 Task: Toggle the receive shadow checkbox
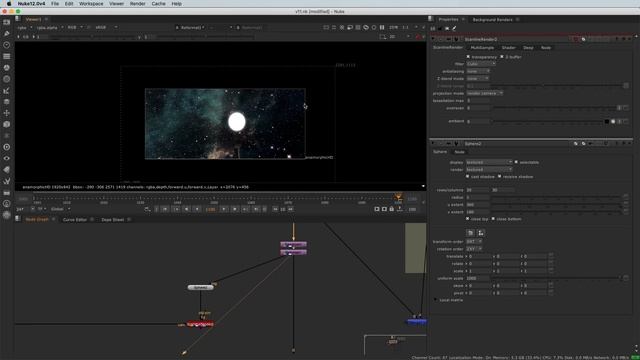[500, 176]
